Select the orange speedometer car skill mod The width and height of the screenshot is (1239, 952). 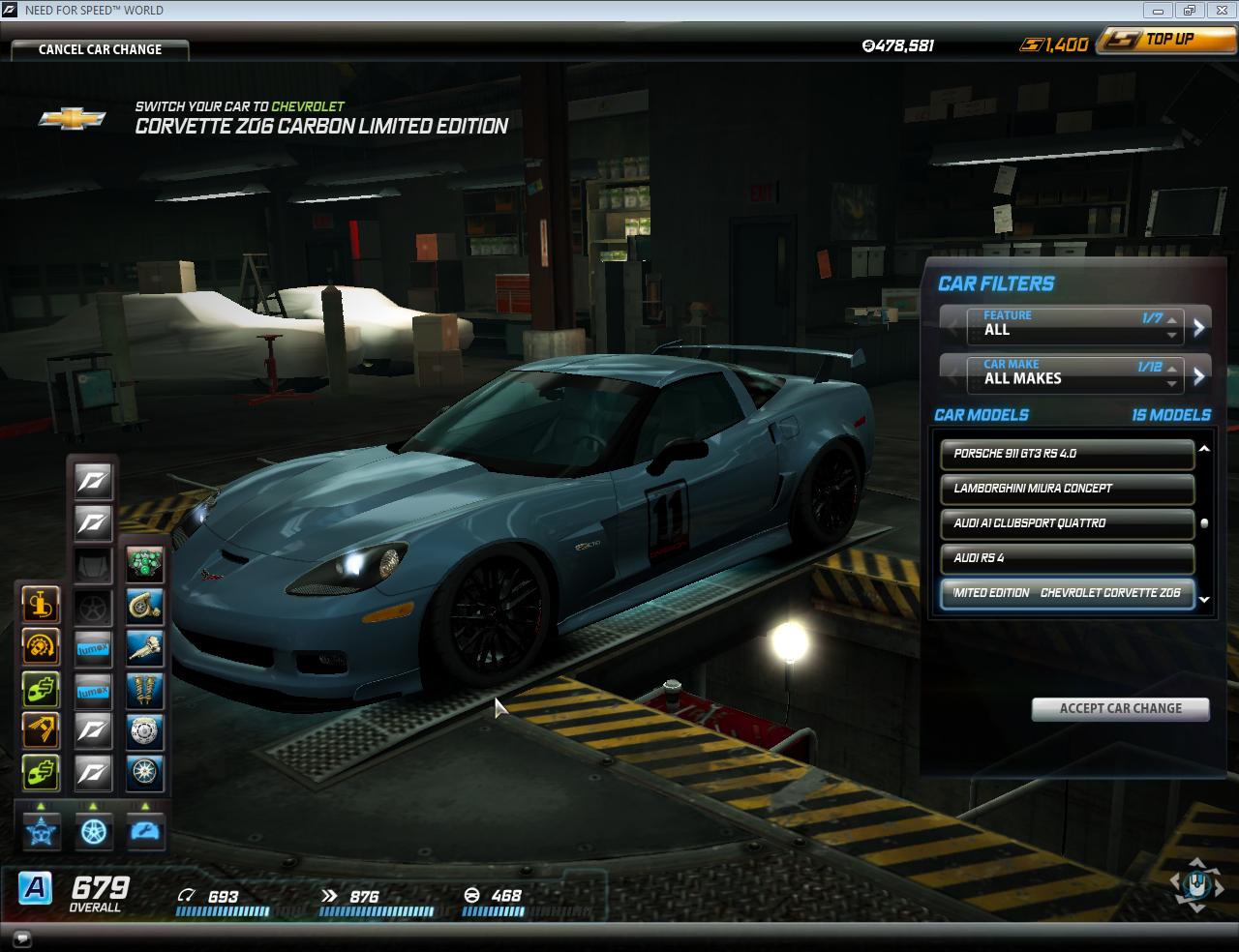coord(41,647)
